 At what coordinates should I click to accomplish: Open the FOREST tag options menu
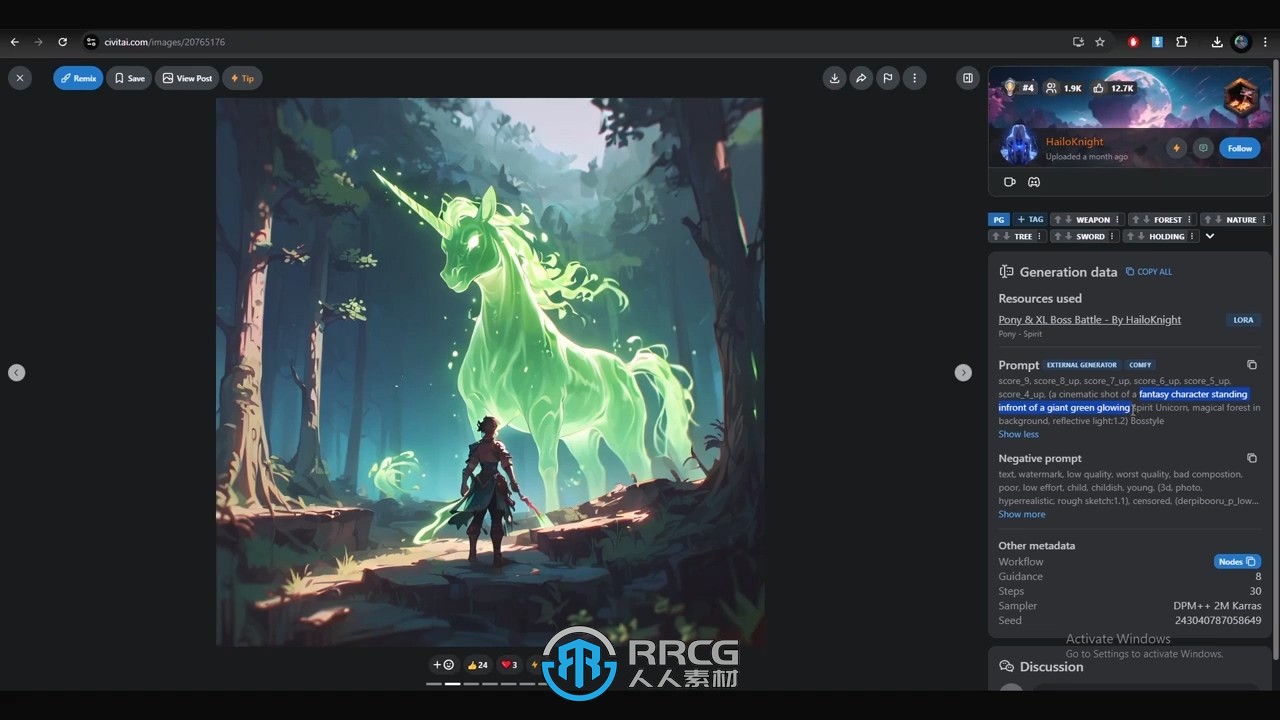(1189, 220)
